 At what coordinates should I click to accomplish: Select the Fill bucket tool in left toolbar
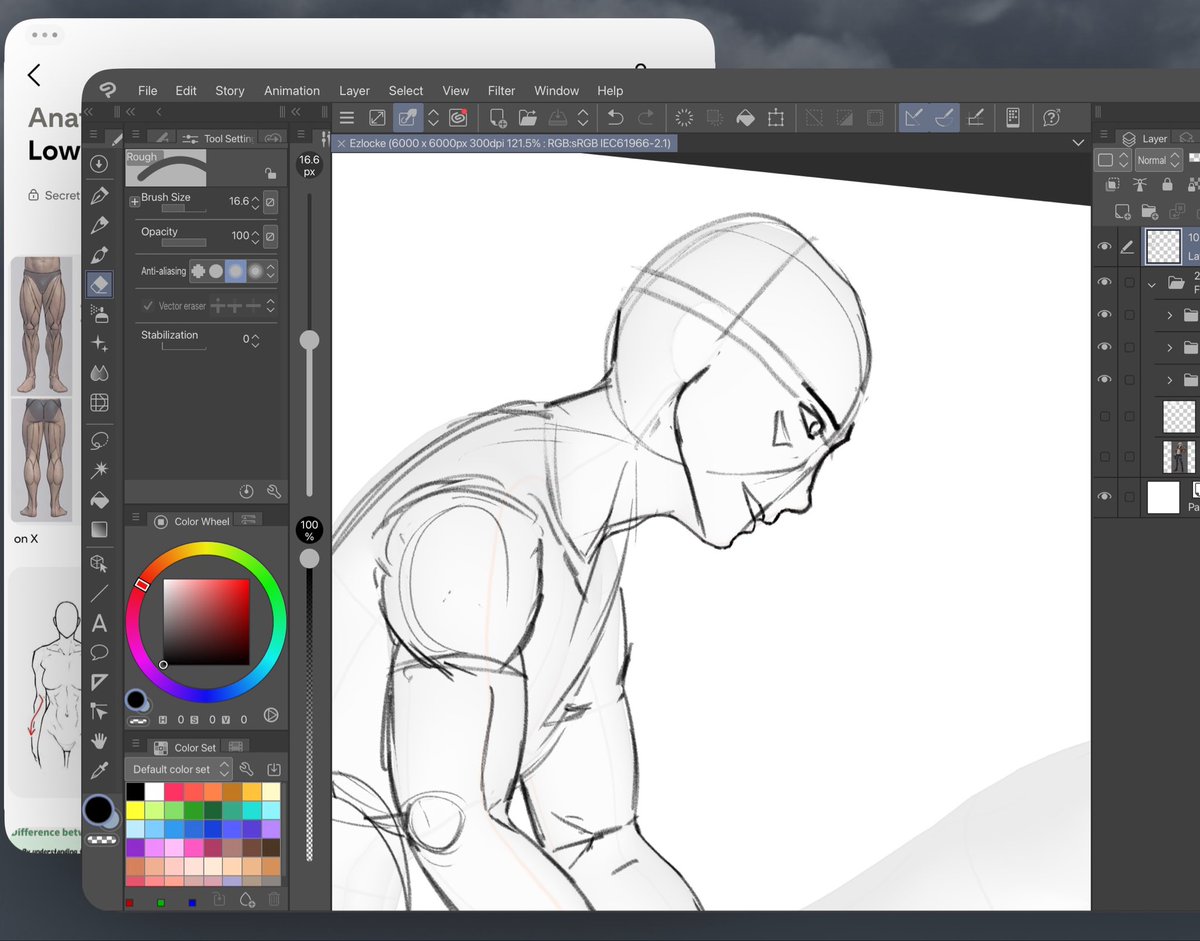tap(99, 499)
